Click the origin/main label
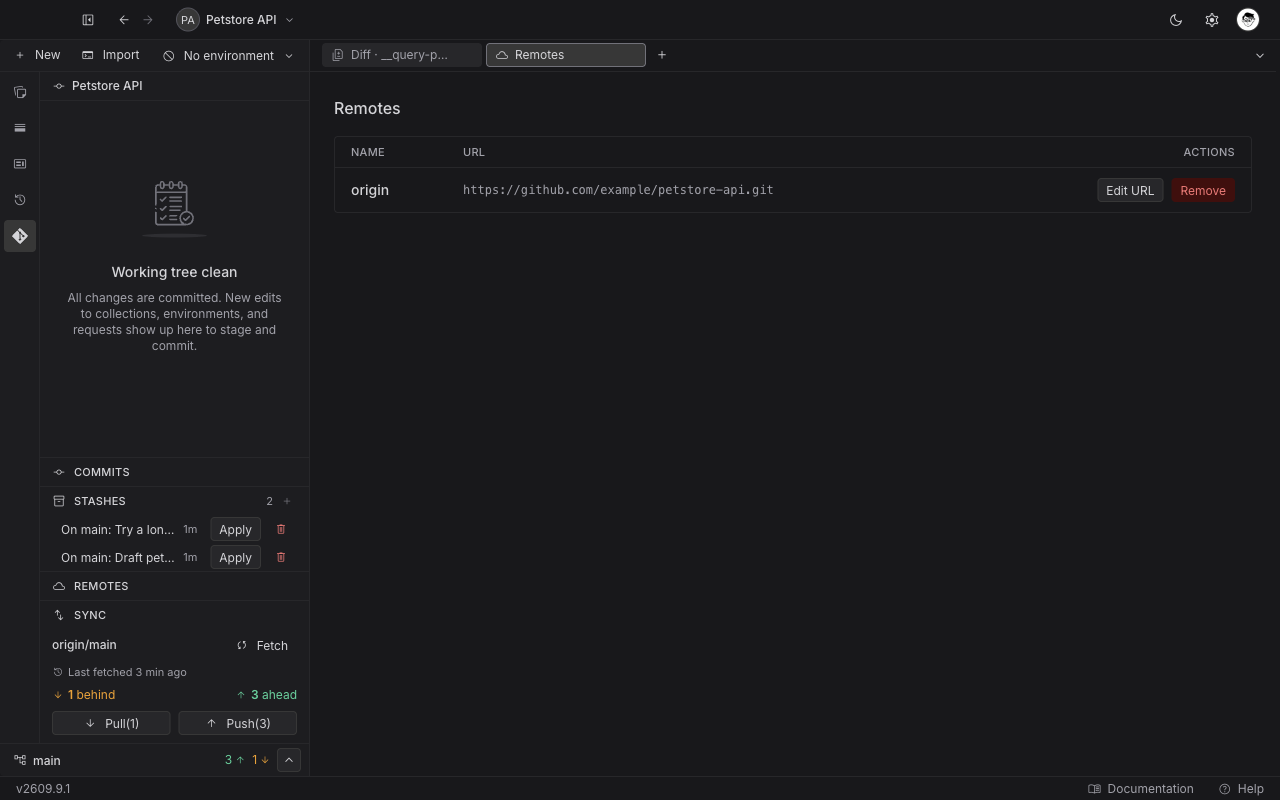1280x800 pixels. point(84,645)
